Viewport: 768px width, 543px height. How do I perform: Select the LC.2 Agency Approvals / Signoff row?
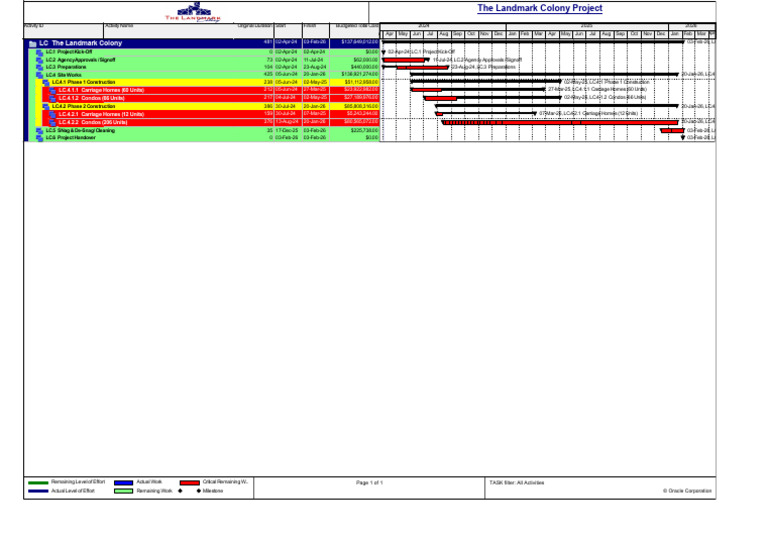pyautogui.click(x=205, y=60)
